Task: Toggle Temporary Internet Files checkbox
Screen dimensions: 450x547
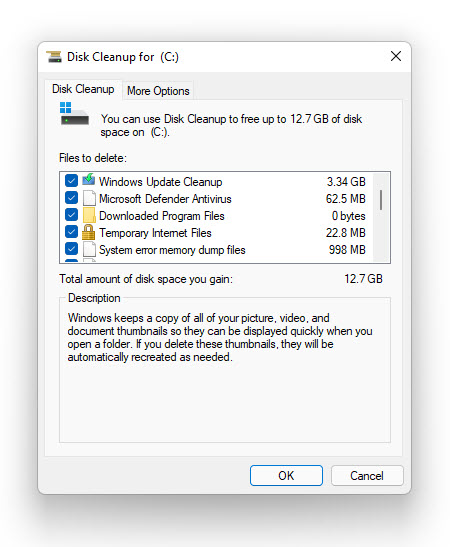Action: pyautogui.click(x=72, y=232)
